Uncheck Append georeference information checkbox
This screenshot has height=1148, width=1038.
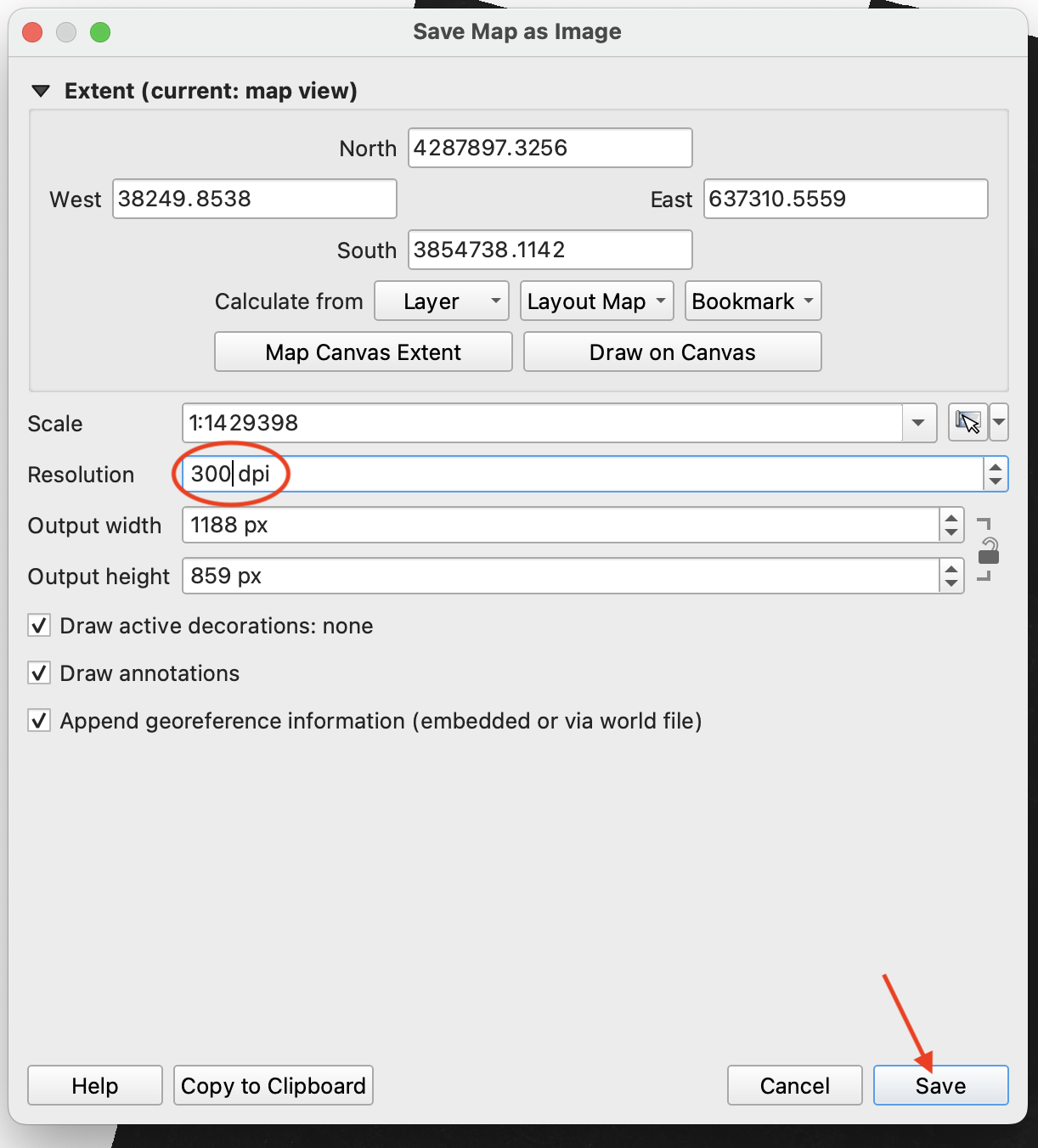point(39,721)
